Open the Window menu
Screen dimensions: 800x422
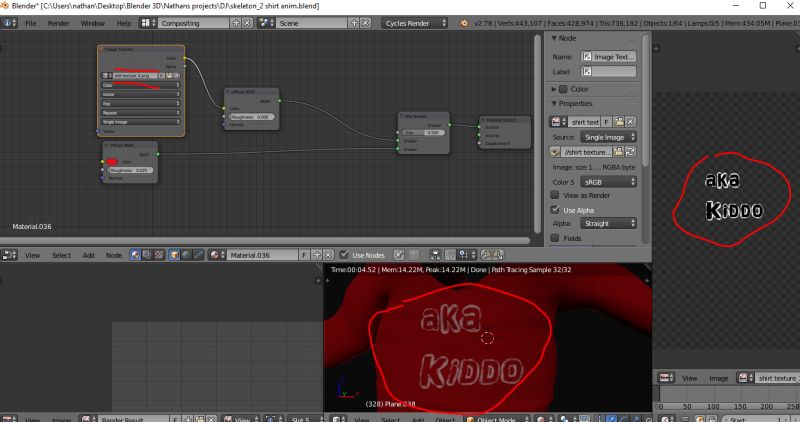click(x=92, y=23)
